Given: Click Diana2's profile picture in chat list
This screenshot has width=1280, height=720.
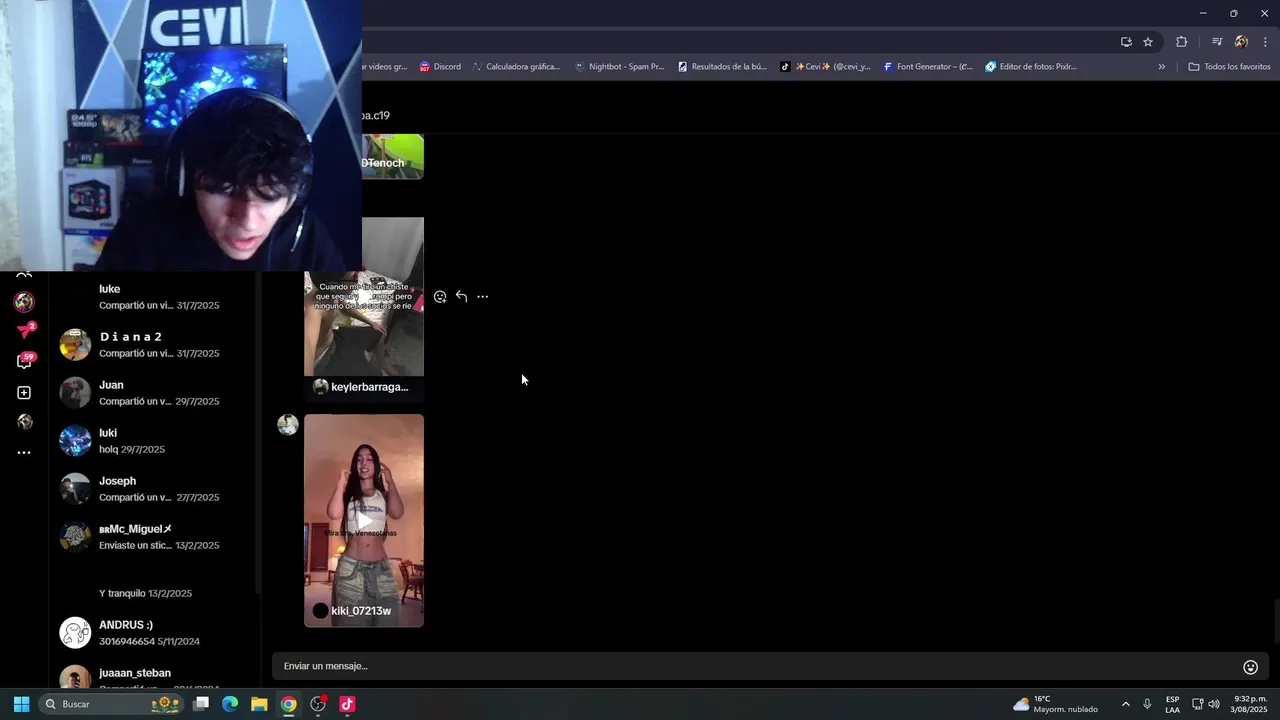Looking at the screenshot, I should coord(75,345).
